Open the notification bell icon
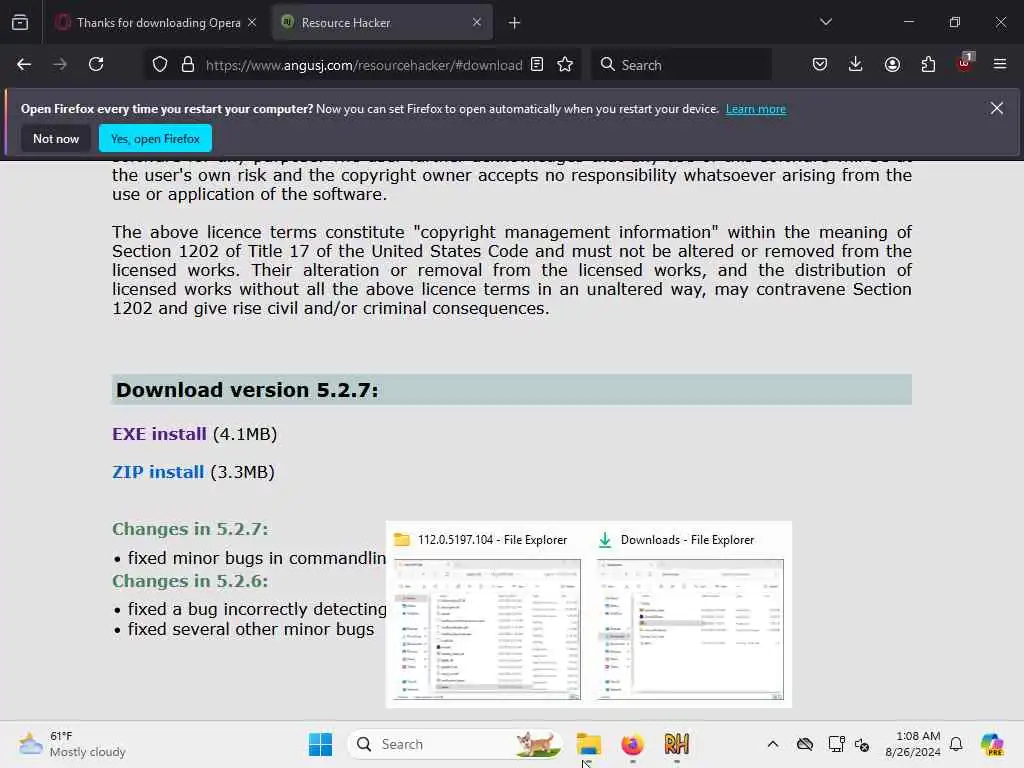1024x768 pixels. 956,744
